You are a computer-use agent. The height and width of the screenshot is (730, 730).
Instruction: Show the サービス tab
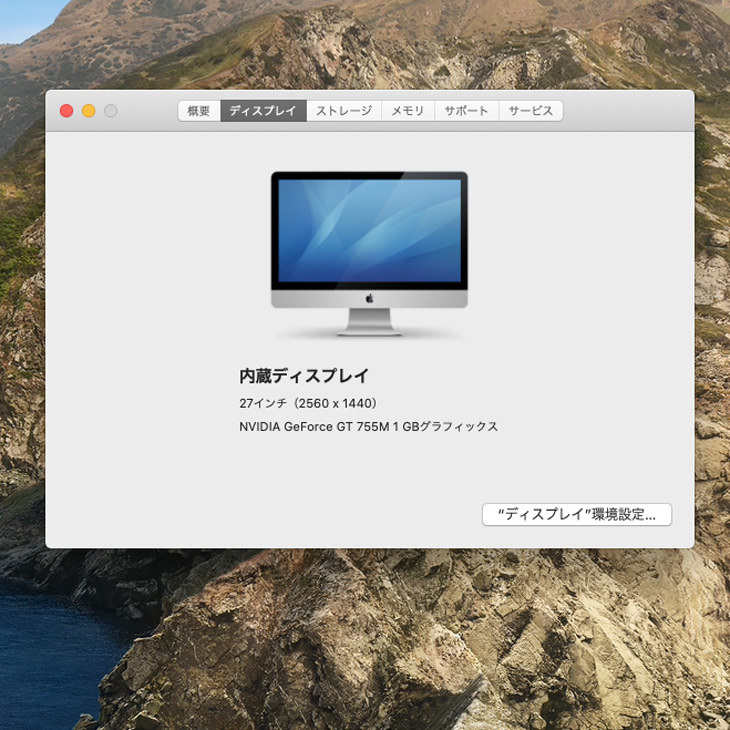click(531, 111)
